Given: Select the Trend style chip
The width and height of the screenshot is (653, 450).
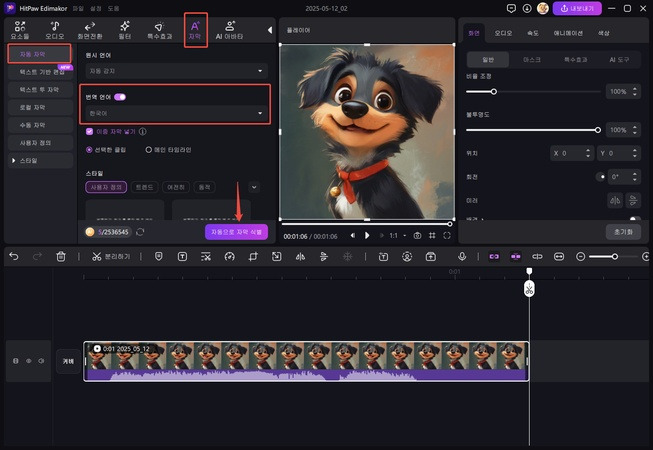Looking at the screenshot, I should click(x=145, y=187).
